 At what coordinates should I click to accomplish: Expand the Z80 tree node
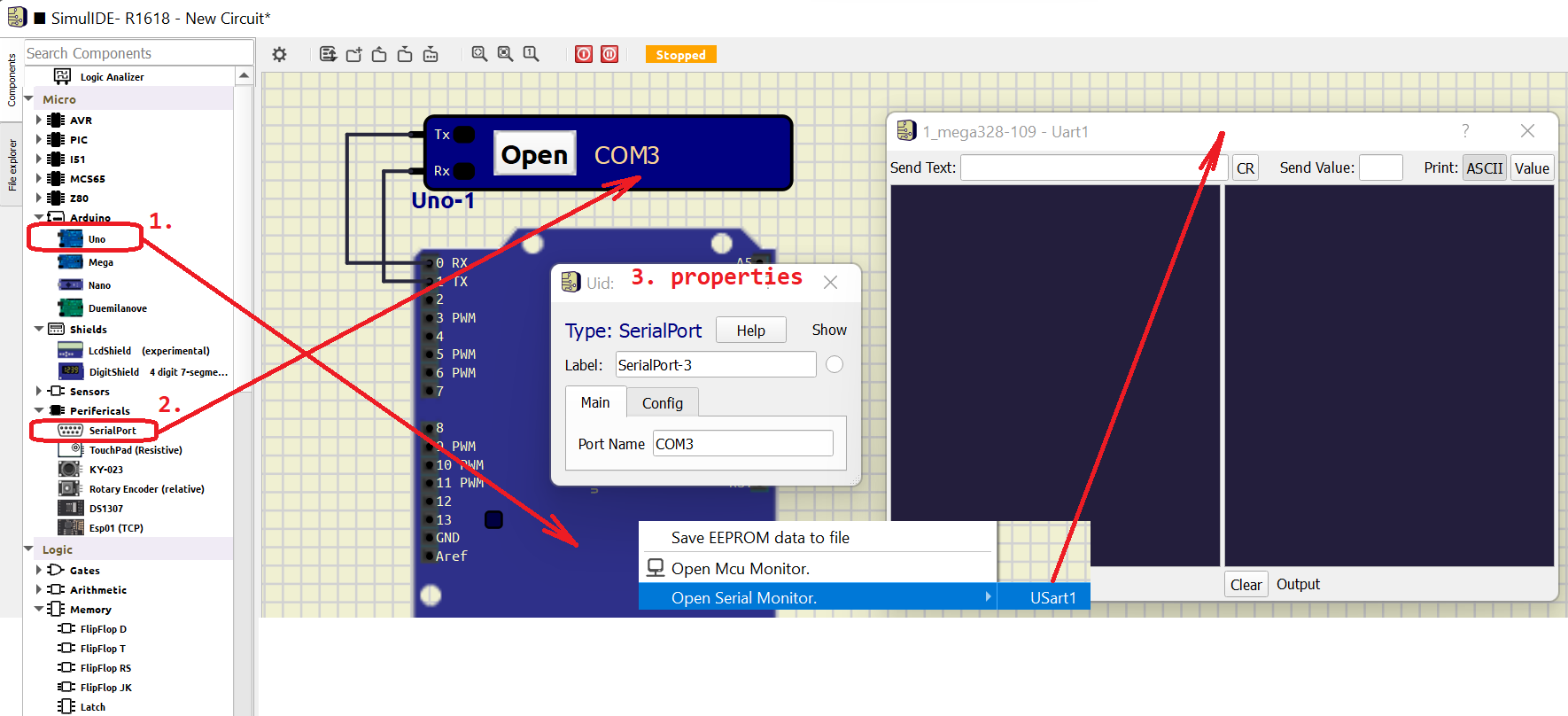click(39, 198)
